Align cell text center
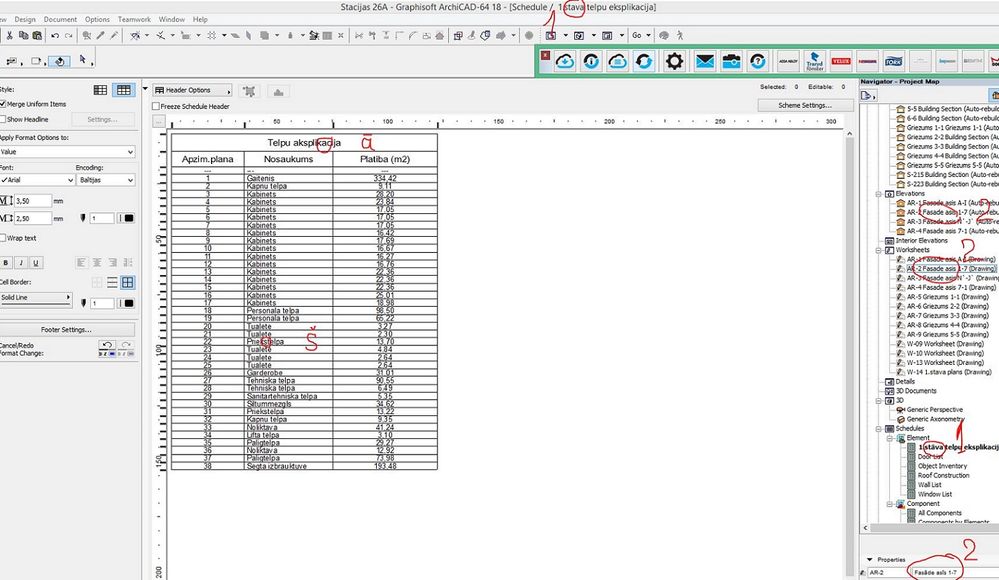 [97, 263]
